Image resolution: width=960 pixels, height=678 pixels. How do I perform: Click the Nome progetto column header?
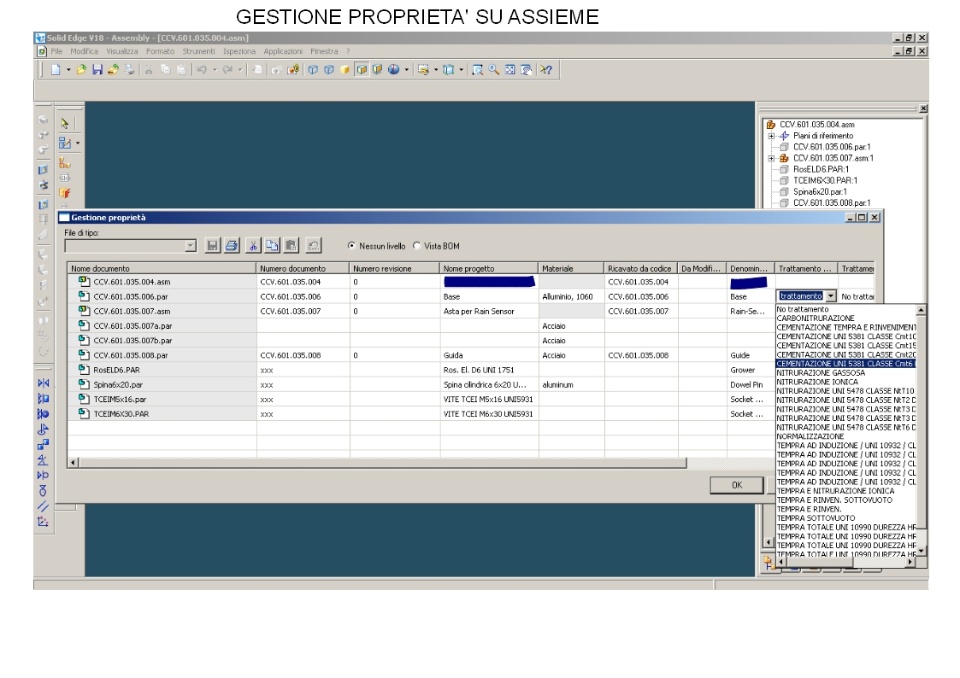pyautogui.click(x=489, y=268)
